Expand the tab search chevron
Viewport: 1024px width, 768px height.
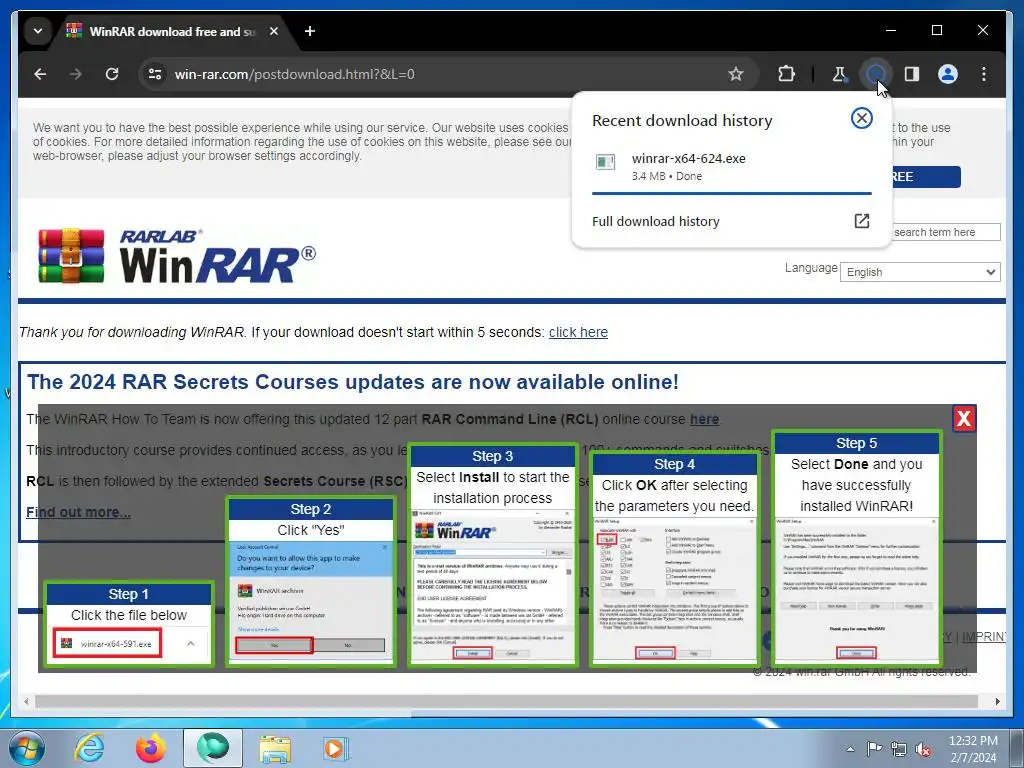click(38, 31)
